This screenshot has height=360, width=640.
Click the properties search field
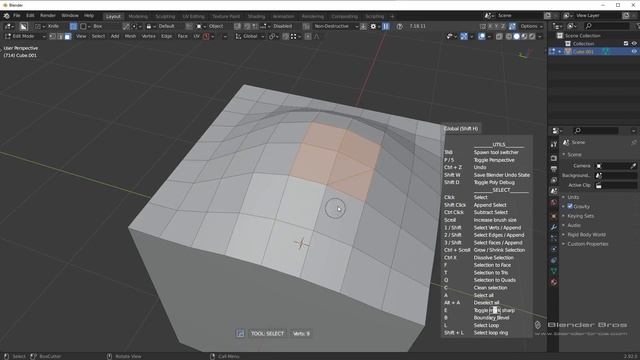596,131
